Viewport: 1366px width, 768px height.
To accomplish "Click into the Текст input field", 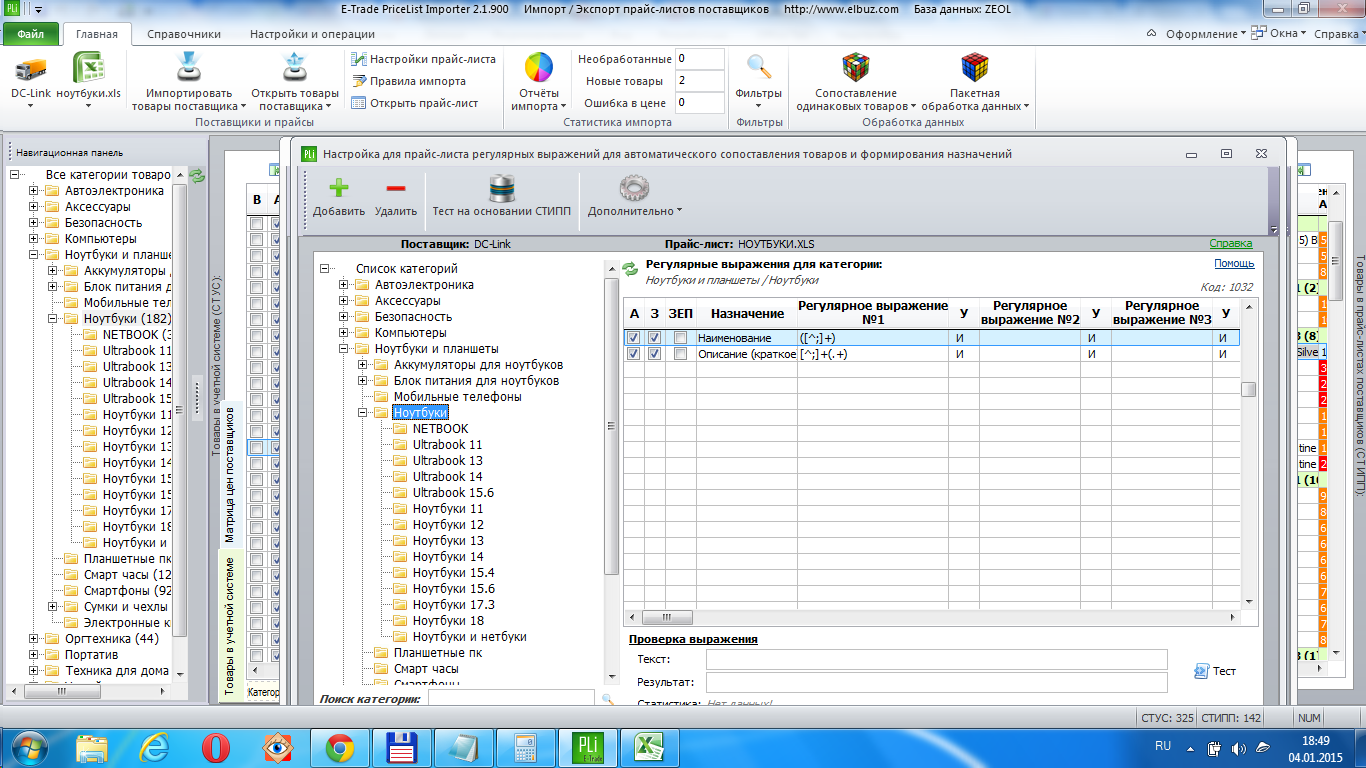I will coord(936,659).
